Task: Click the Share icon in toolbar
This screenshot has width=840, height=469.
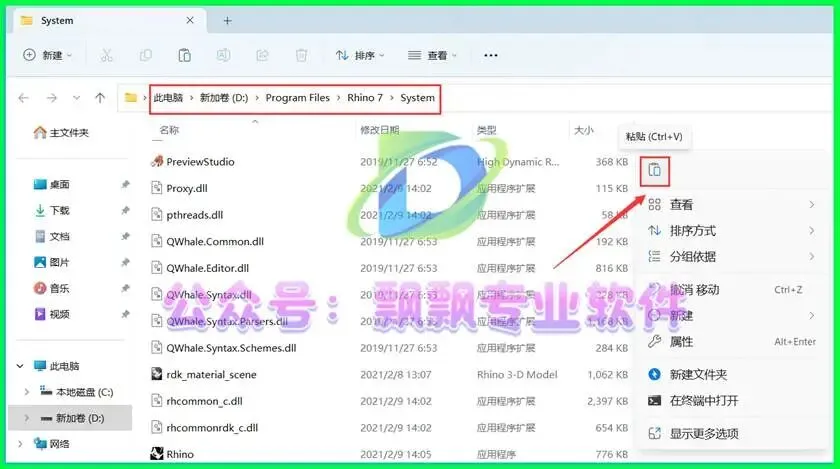Action: (262, 55)
